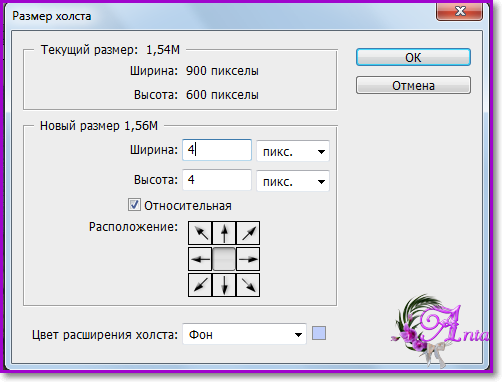Screen dimensions: 502x382
Task: Anchor canvas to middle-right arrow
Action: coord(248,259)
